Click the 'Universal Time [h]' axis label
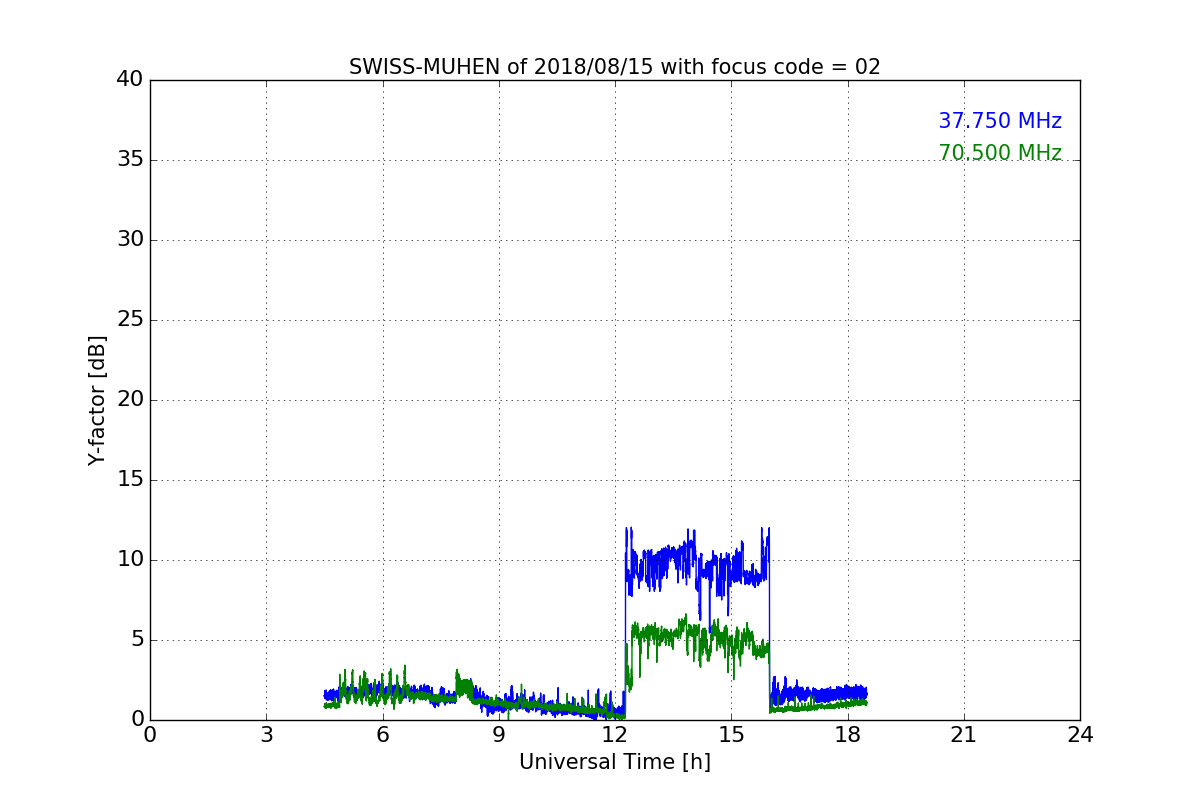1200x800 pixels. (x=615, y=762)
